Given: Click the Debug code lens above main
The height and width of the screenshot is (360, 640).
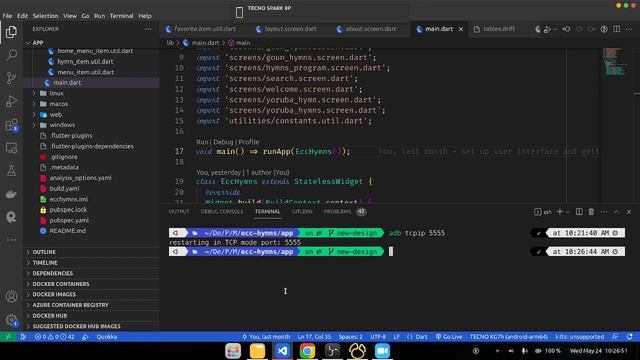Looking at the screenshot, I should pos(223,142).
